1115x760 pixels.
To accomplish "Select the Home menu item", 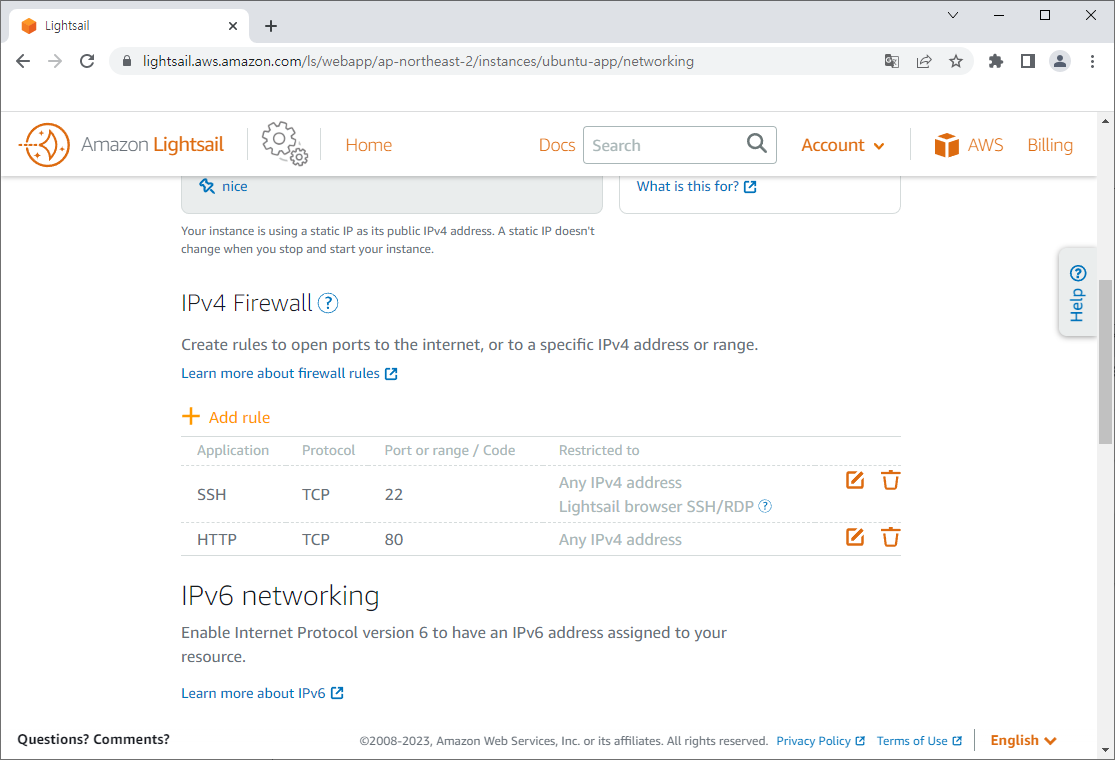I will [368, 144].
